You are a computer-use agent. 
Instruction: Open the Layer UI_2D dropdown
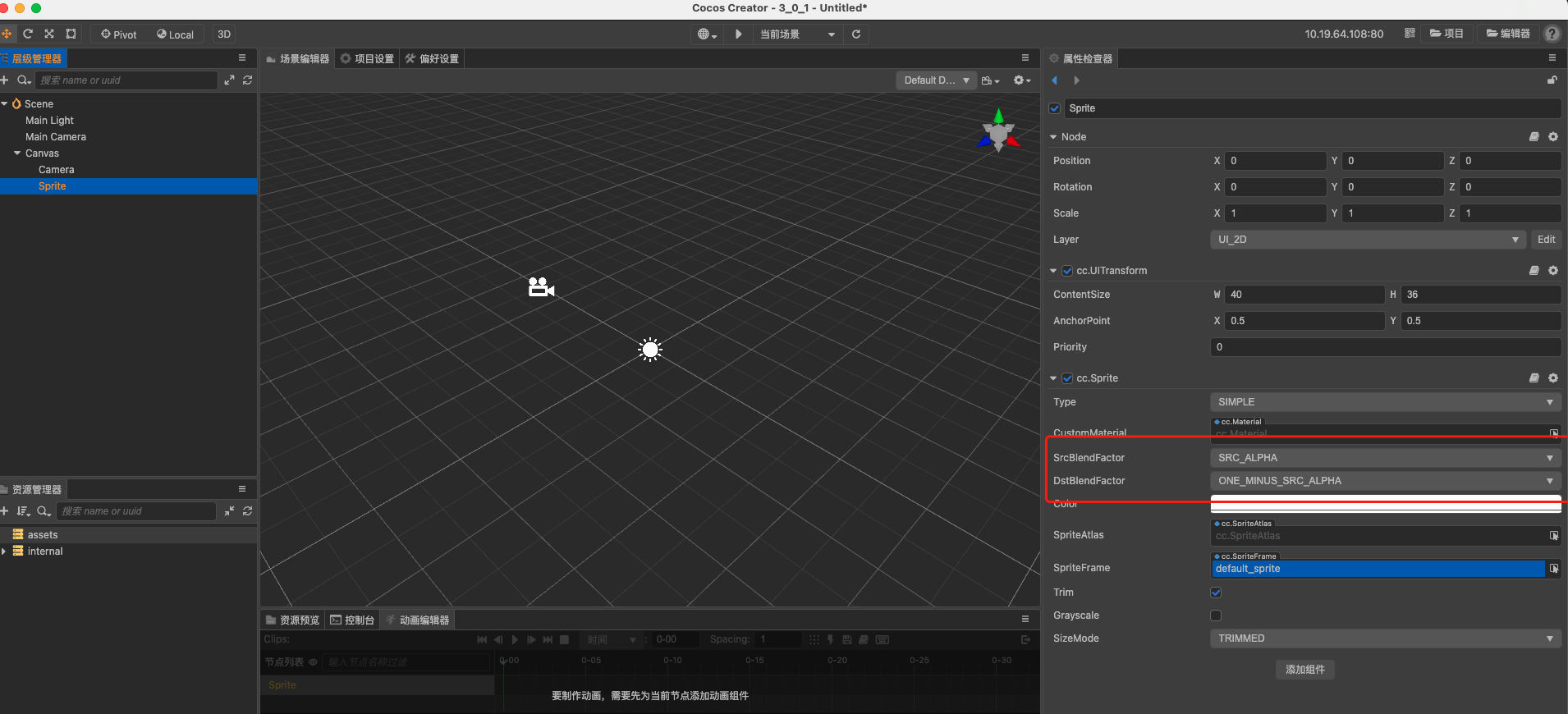pyautogui.click(x=1368, y=240)
